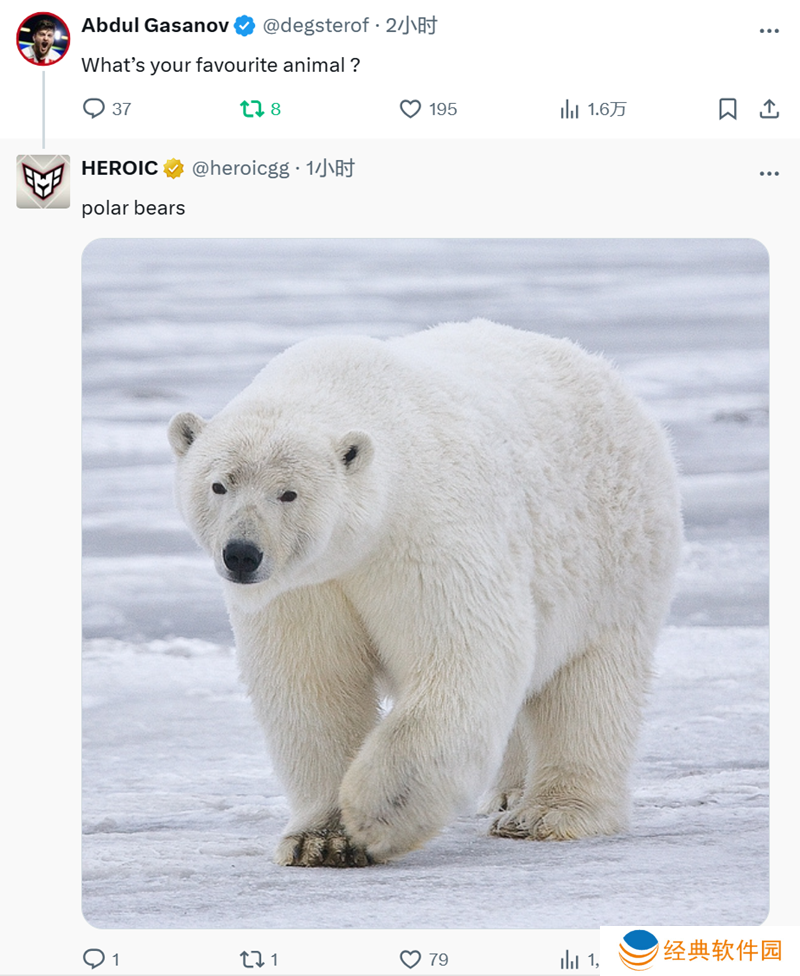Open the HEROIC display name link
800x976 pixels.
click(x=120, y=169)
